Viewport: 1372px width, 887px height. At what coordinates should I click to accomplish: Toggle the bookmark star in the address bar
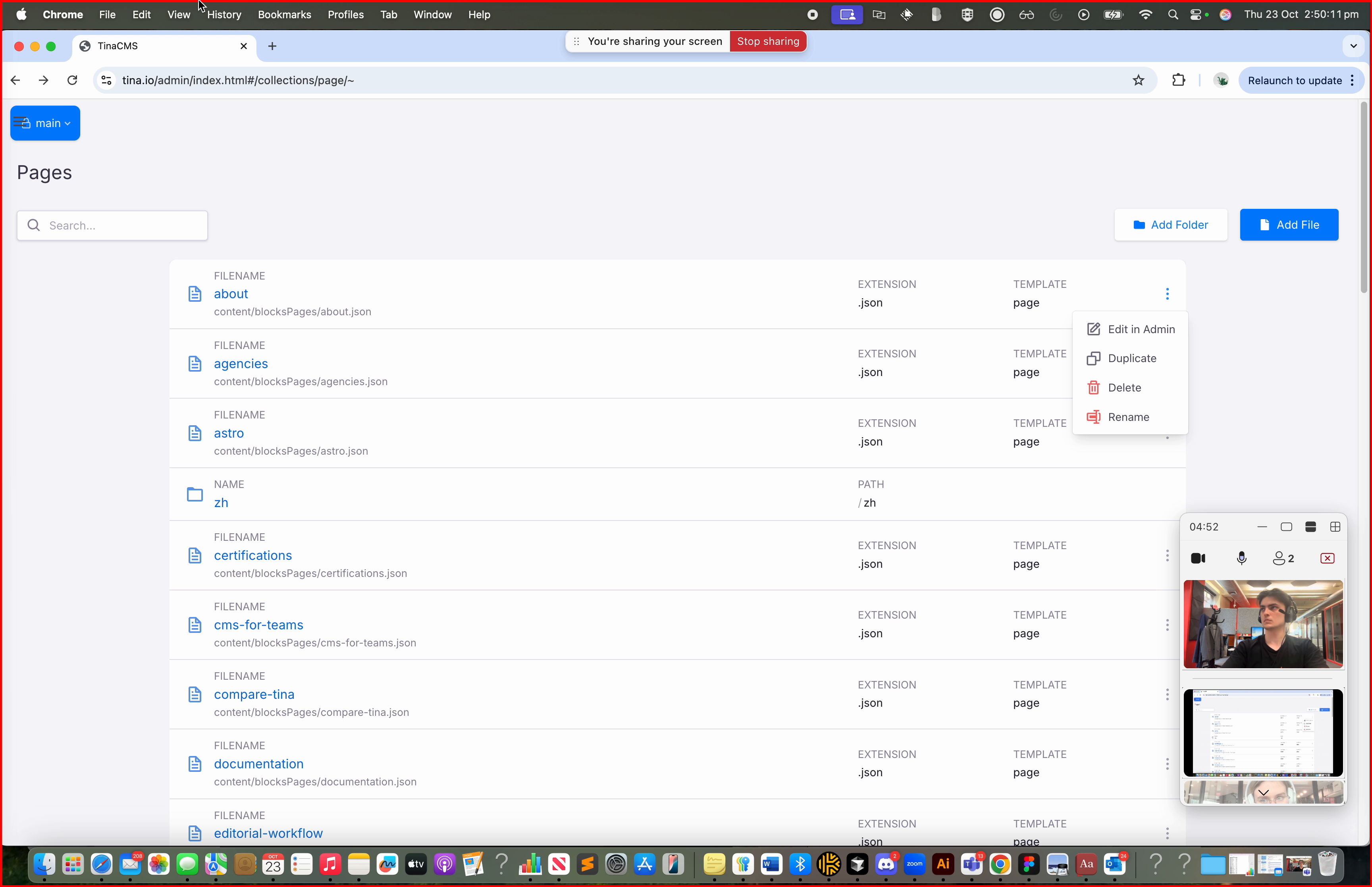point(1138,80)
